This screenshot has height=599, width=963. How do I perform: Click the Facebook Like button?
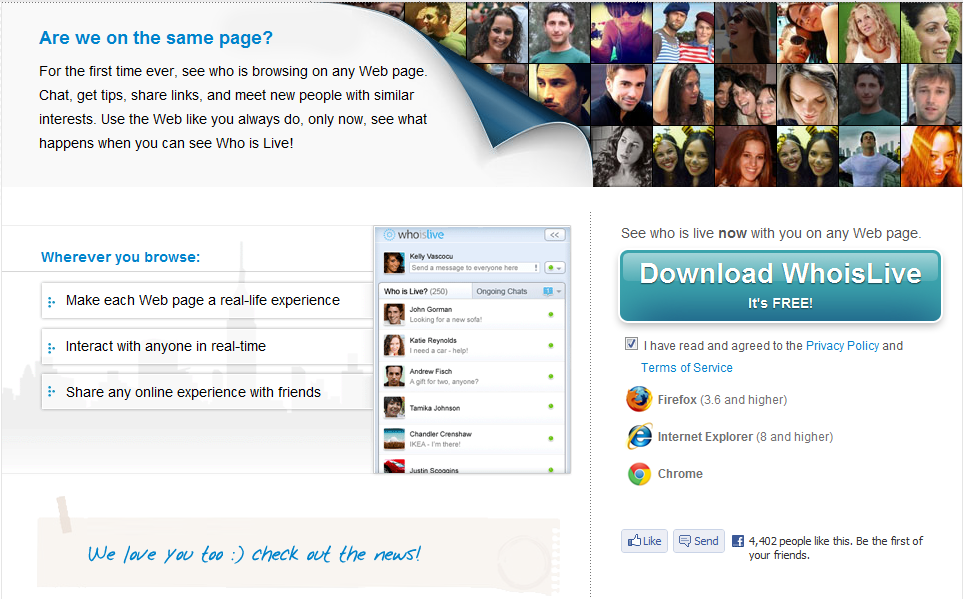tap(644, 541)
